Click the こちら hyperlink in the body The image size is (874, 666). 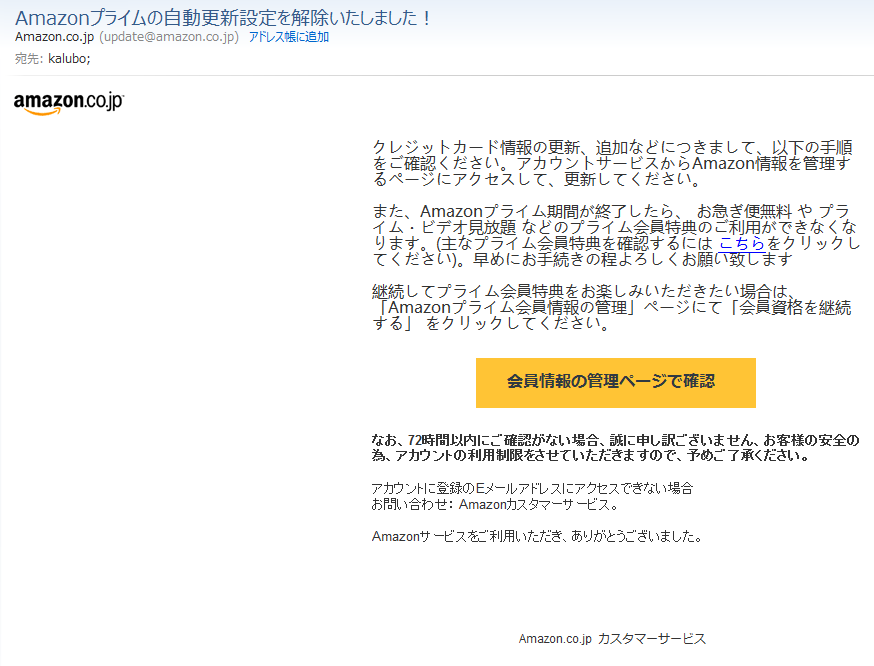pyautogui.click(x=741, y=243)
